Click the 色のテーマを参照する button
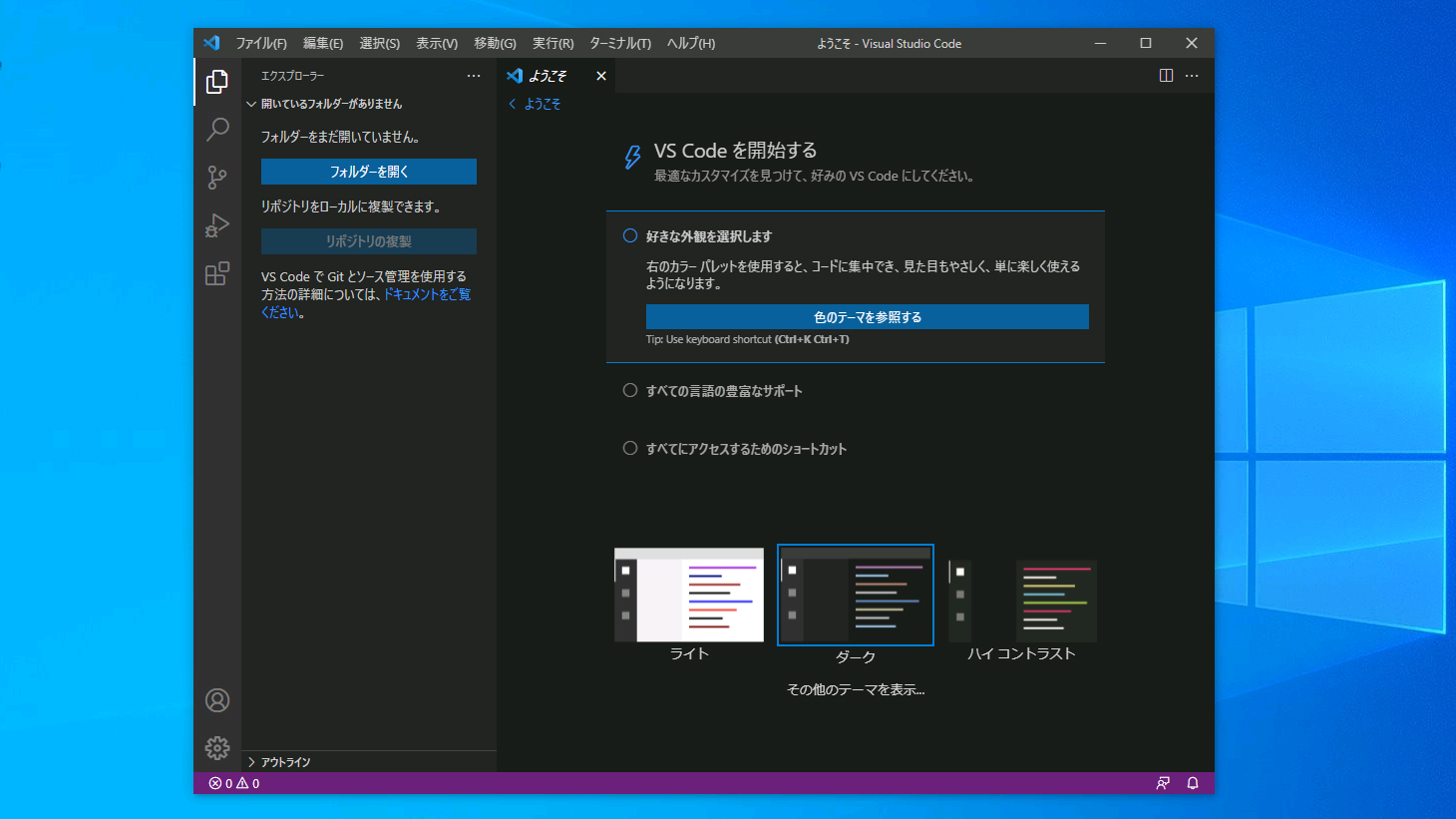This screenshot has width=1456, height=819. [868, 317]
